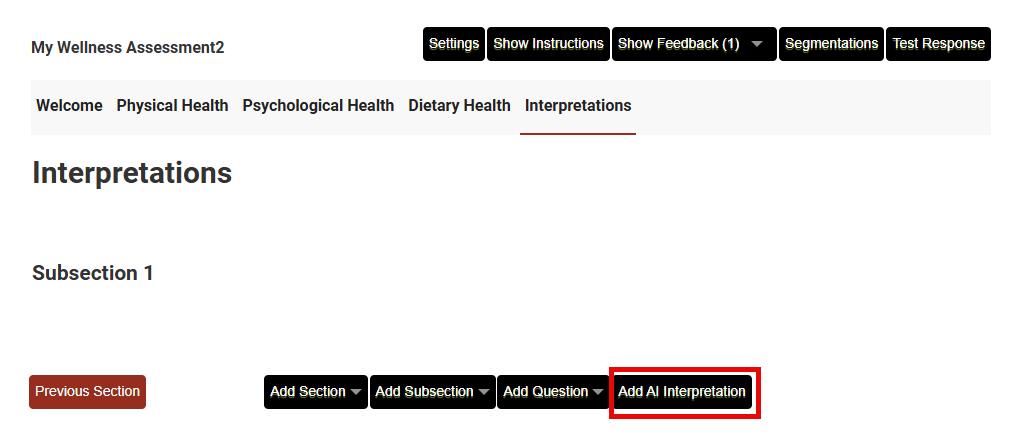Click the Add Question button label
Image resolution: width=1011 pixels, height=444 pixels.
click(x=545, y=392)
